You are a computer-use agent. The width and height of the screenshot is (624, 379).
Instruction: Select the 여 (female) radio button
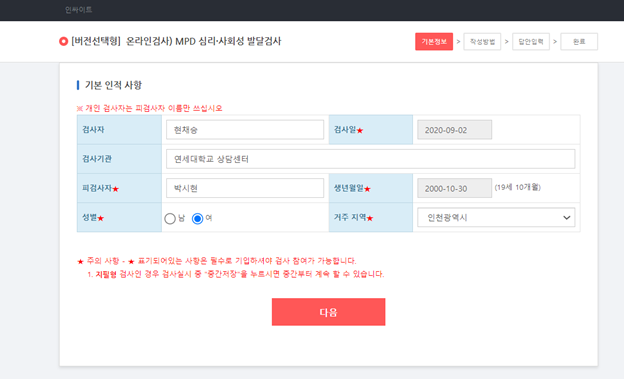tap(197, 219)
